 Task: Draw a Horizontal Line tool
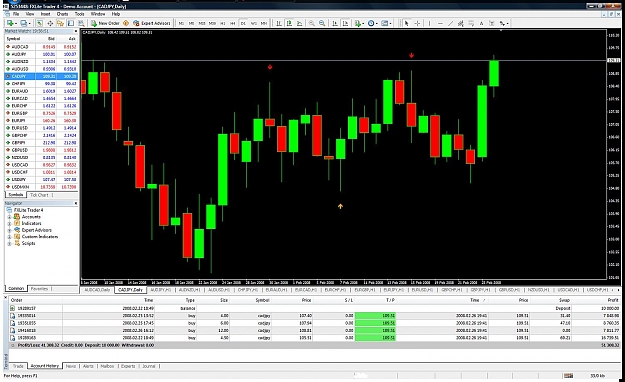(x=440, y=23)
